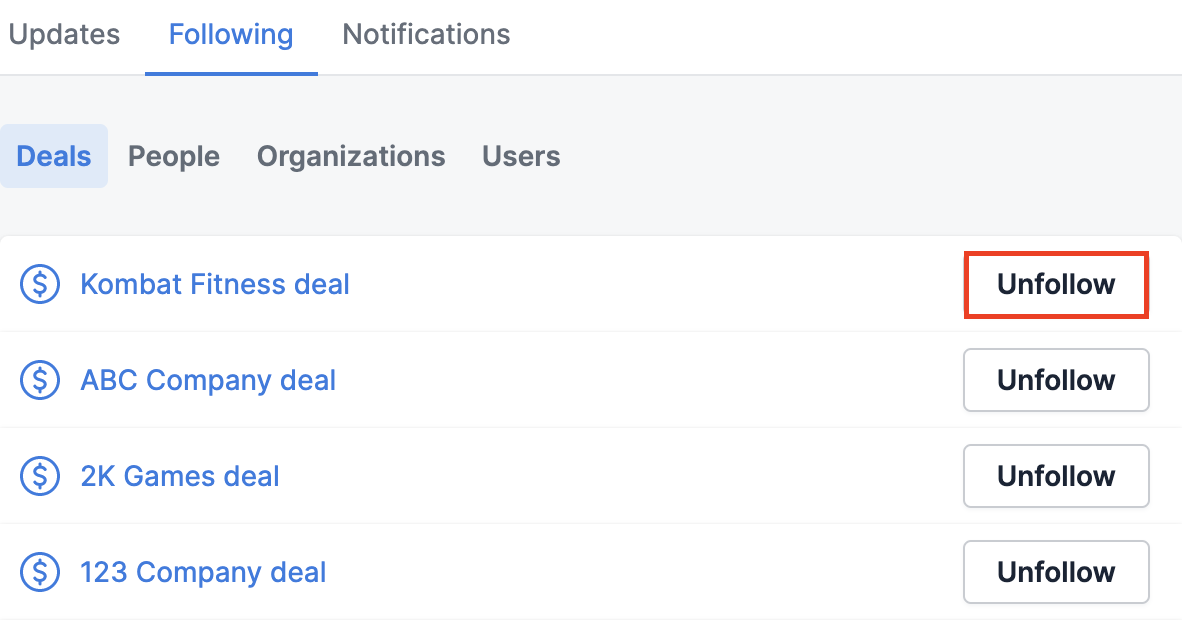Show followed People
The width and height of the screenshot is (1182, 630).
(173, 156)
